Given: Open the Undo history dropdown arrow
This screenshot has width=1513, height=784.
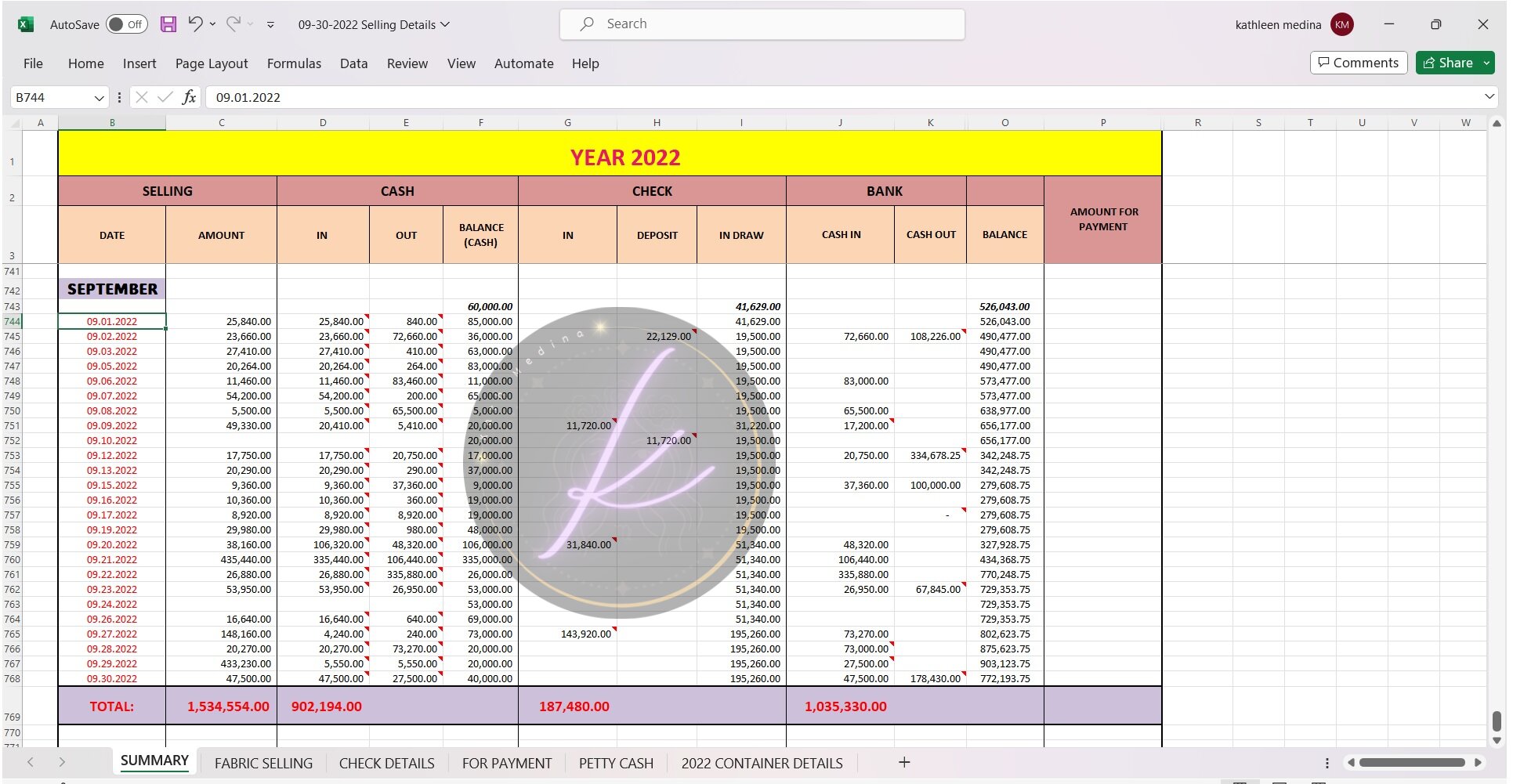Looking at the screenshot, I should coord(212,24).
